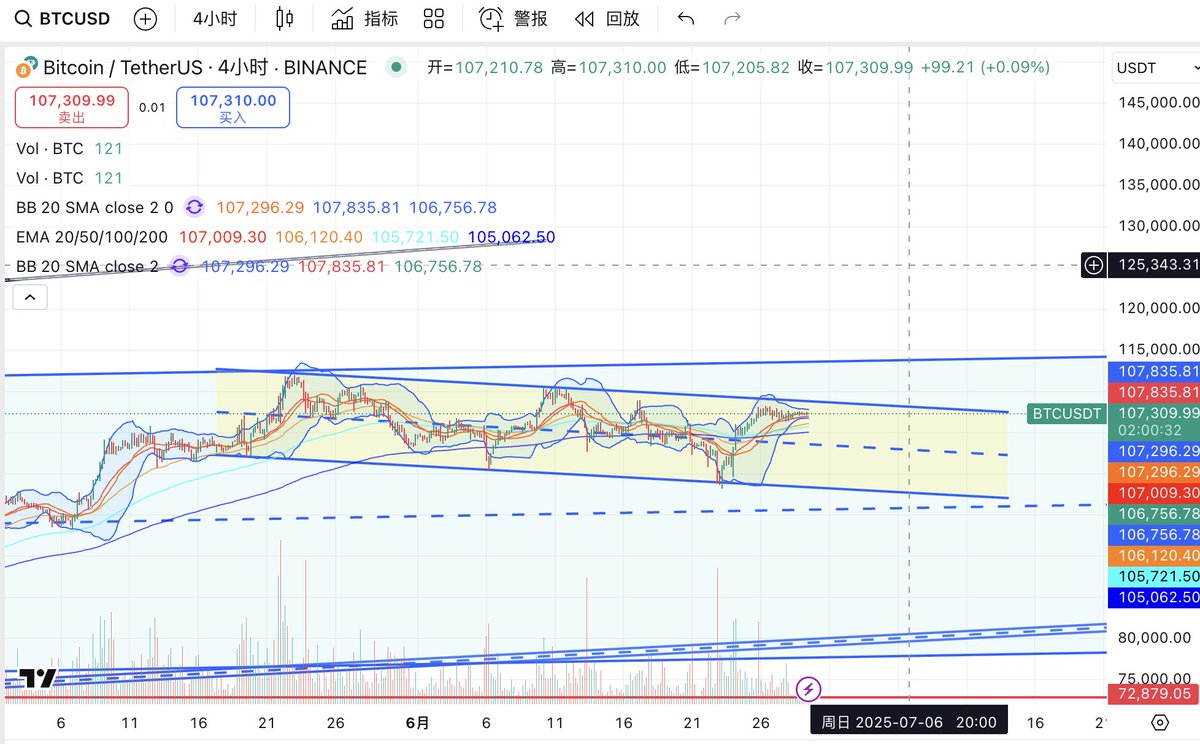The height and width of the screenshot is (744, 1200).
Task: Click 130,000.00 on the price scale
Action: 1159,226
